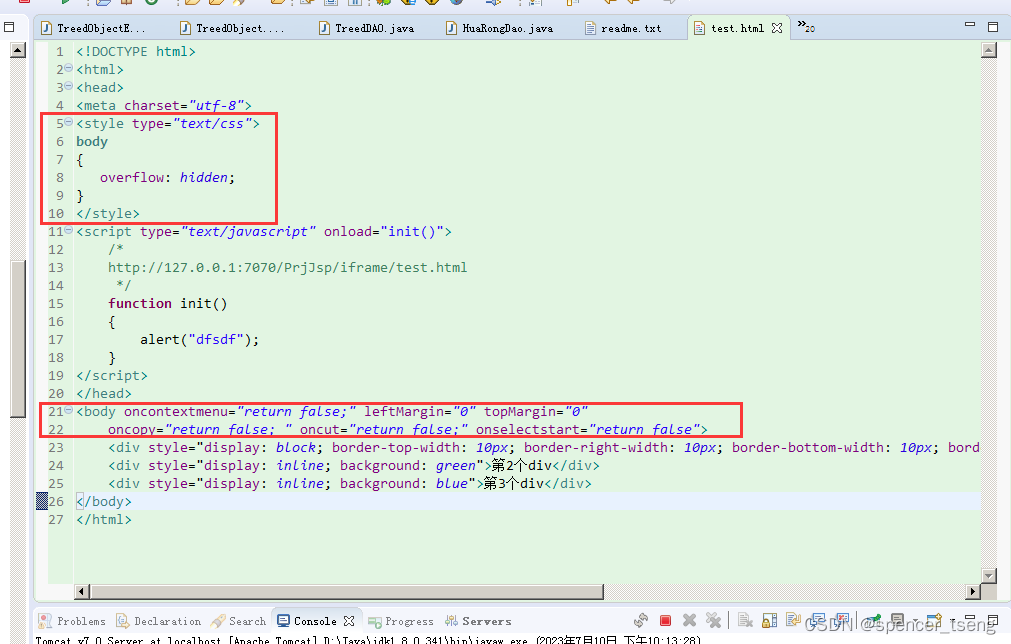The height and width of the screenshot is (644, 1011).
Task: Close the Console view tab
Action: 349,621
